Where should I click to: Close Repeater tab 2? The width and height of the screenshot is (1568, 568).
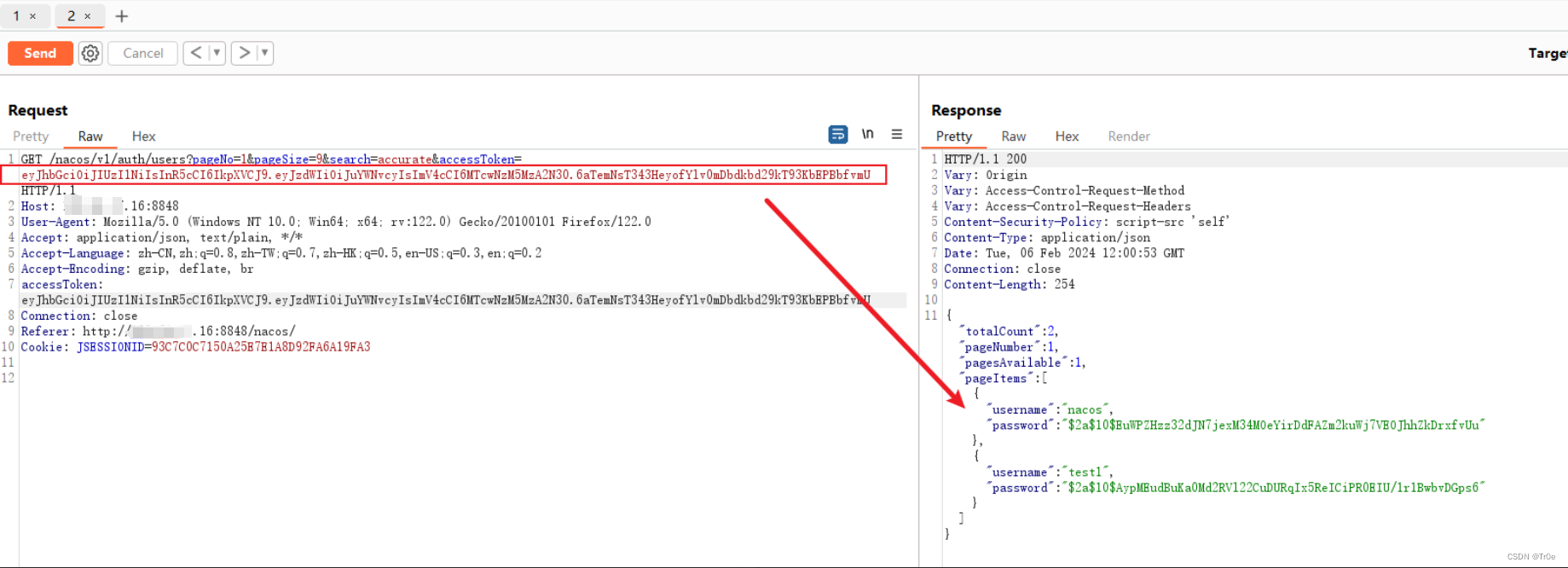click(x=88, y=16)
